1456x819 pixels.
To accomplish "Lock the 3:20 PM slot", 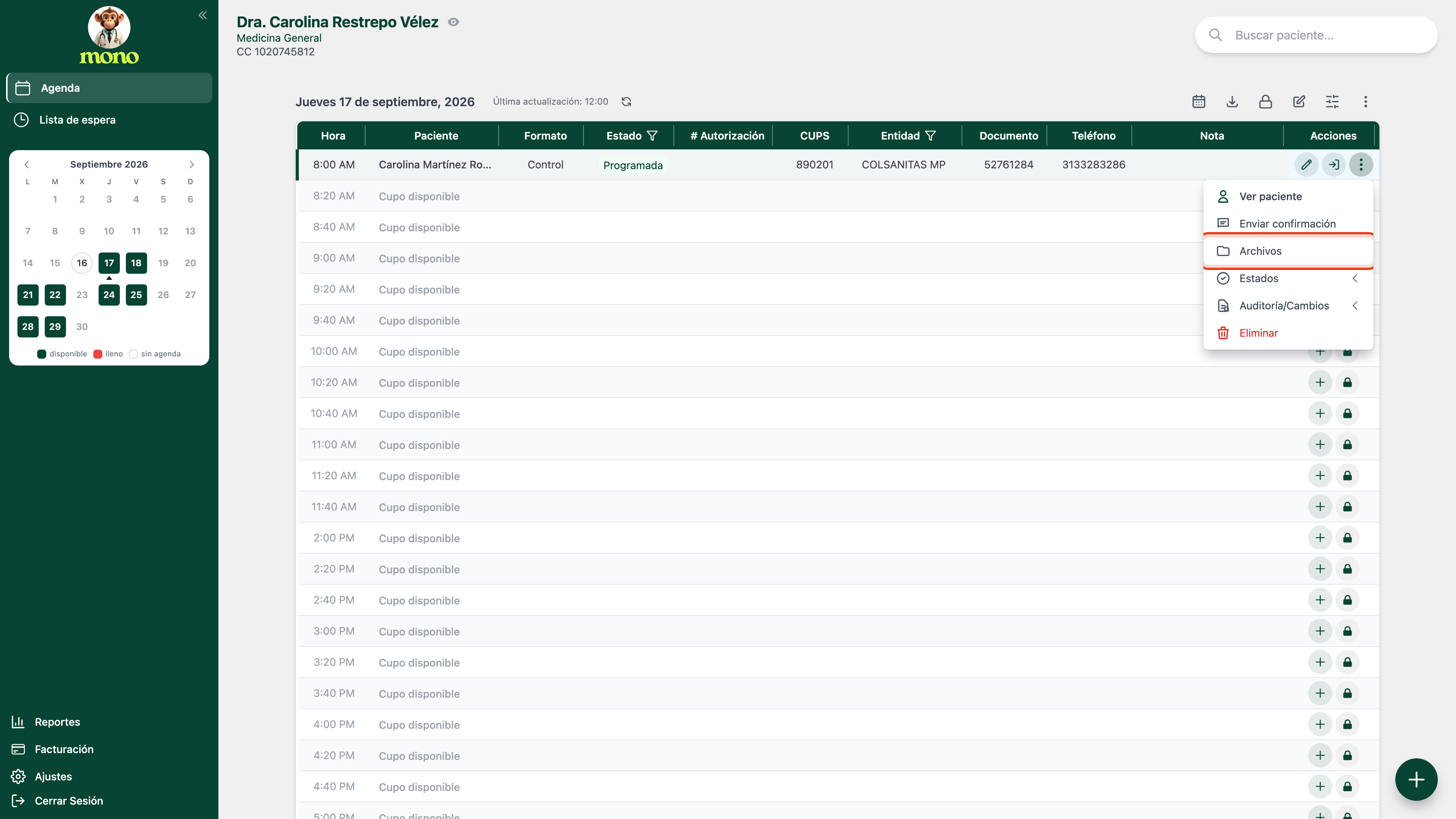I will (1348, 662).
